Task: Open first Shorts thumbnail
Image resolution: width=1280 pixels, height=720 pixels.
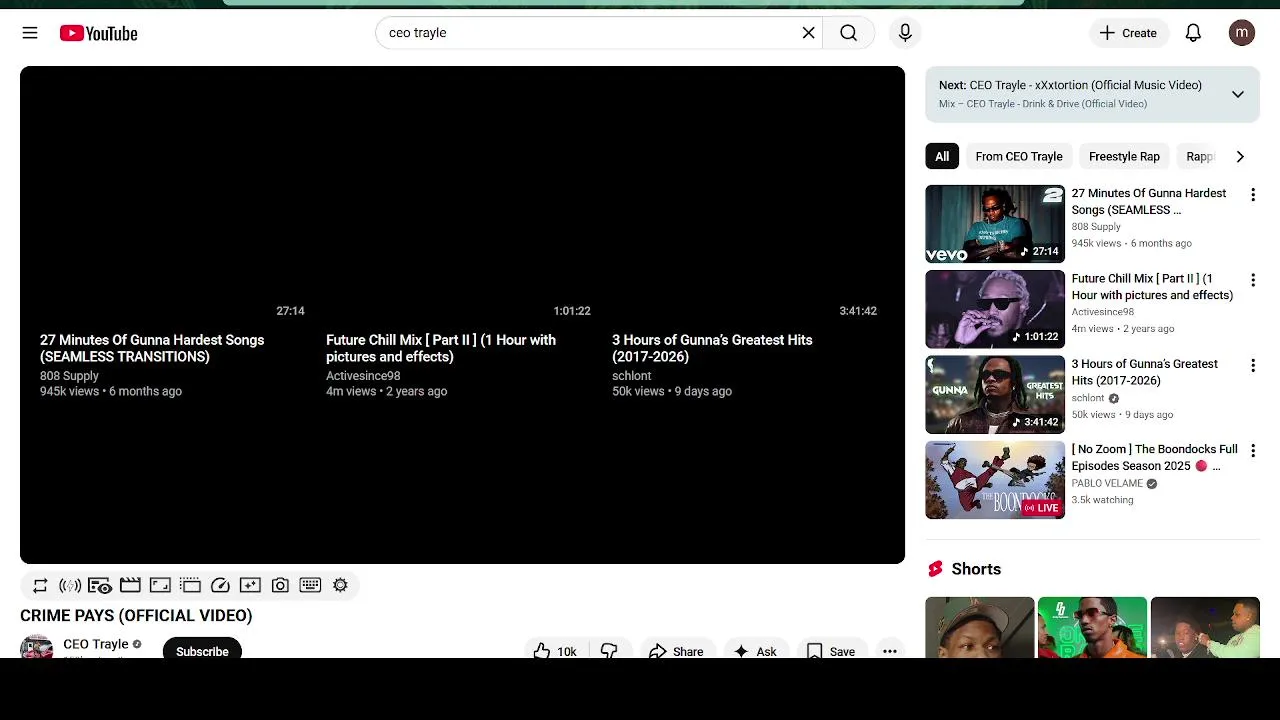Action: [979, 627]
